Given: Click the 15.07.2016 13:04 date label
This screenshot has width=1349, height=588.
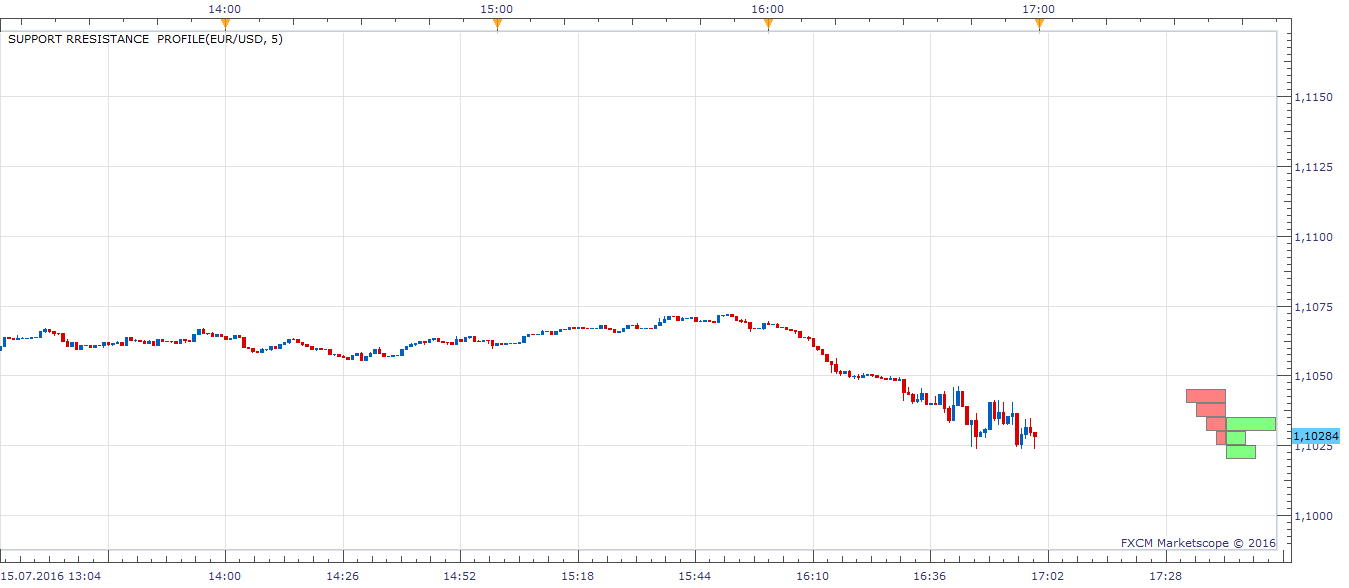Looking at the screenshot, I should click(50, 576).
